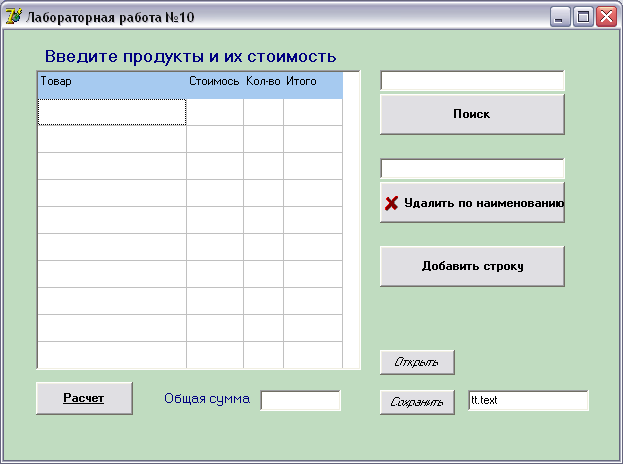Click the Сохранить button
Image resolution: width=623 pixels, height=464 pixels.
417,402
